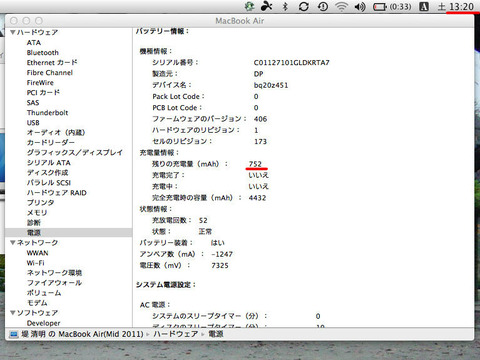Open the Bluetooth menu bar icon
The image size is (480, 360).
pos(285,6)
